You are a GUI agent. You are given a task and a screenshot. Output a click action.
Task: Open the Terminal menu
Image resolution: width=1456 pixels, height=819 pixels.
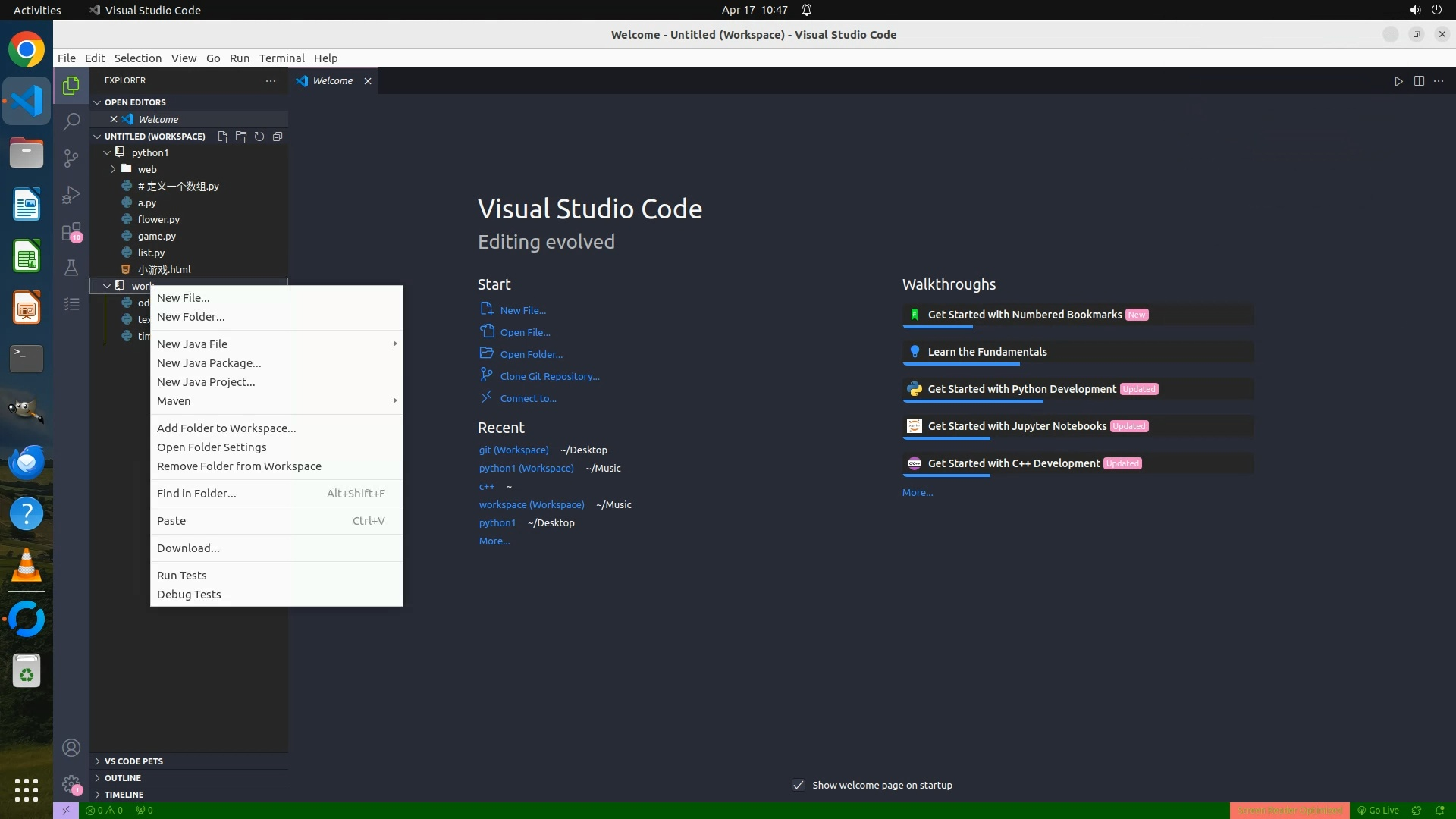pos(281,58)
